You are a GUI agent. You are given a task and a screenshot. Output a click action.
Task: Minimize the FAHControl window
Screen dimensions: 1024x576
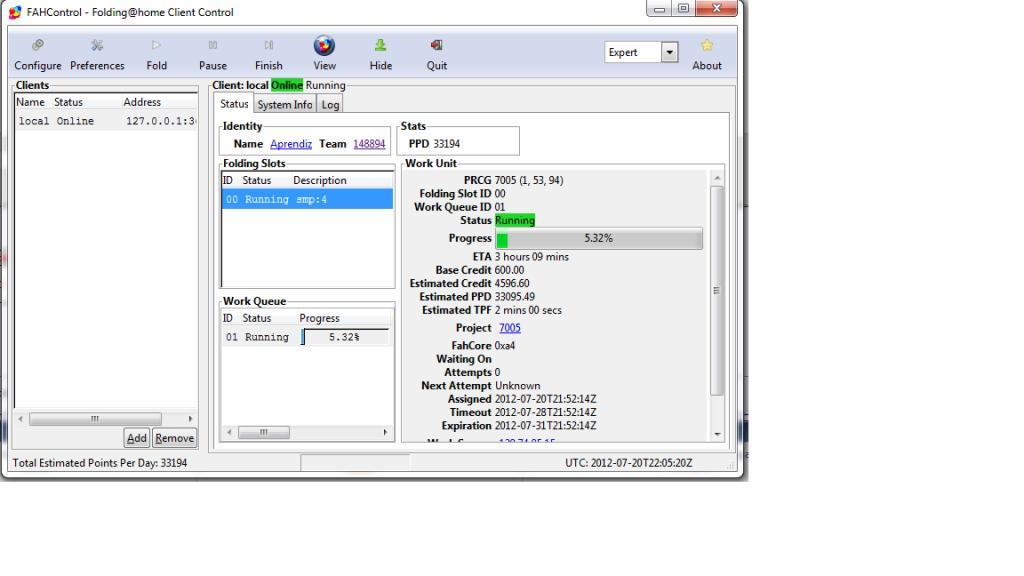pyautogui.click(x=660, y=8)
